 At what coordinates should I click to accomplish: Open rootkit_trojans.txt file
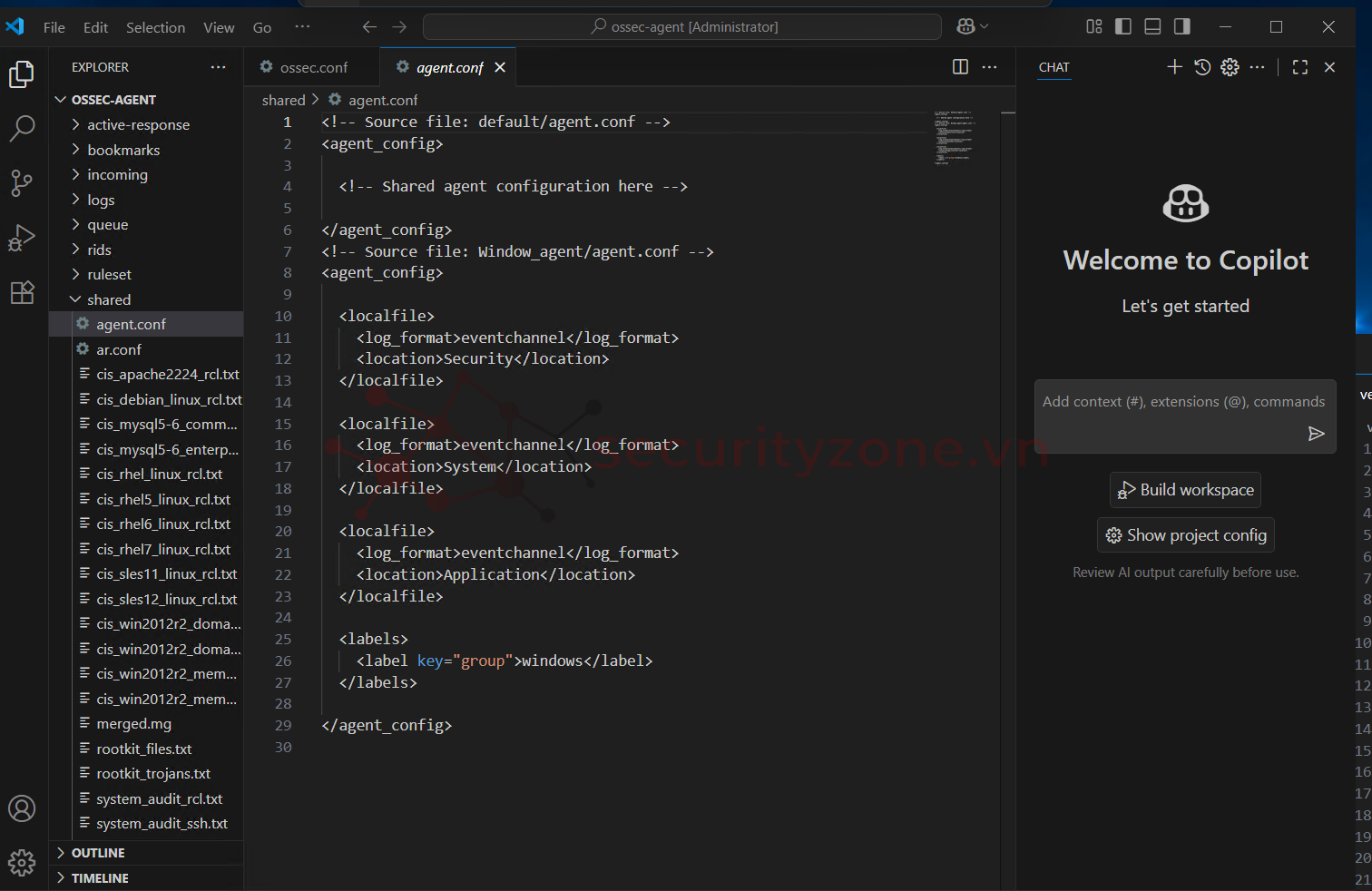(x=146, y=774)
